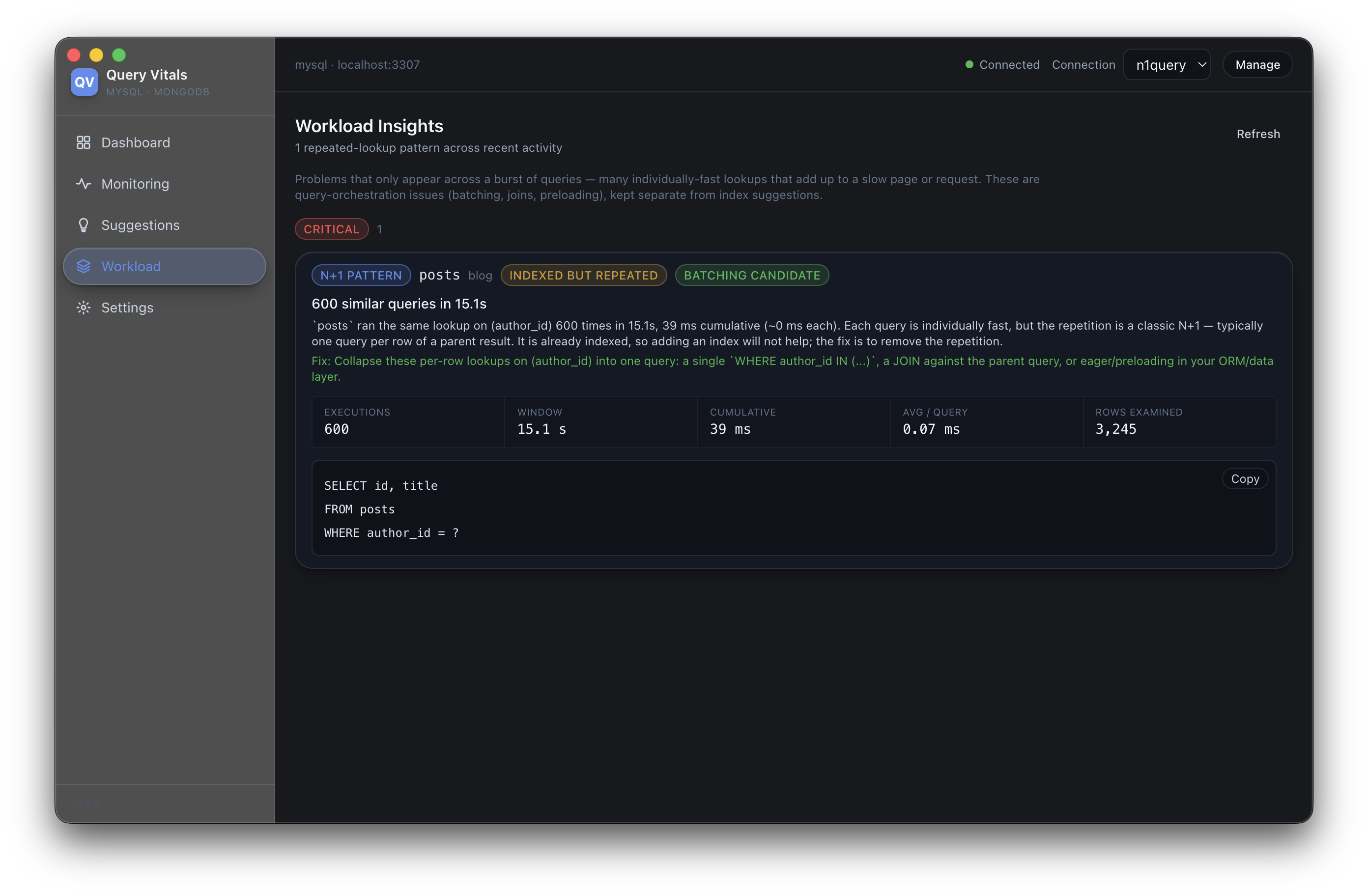Screen dimensions: 1368x896
Task: Click the mysql · localhost:3307 label
Action: tap(357, 65)
